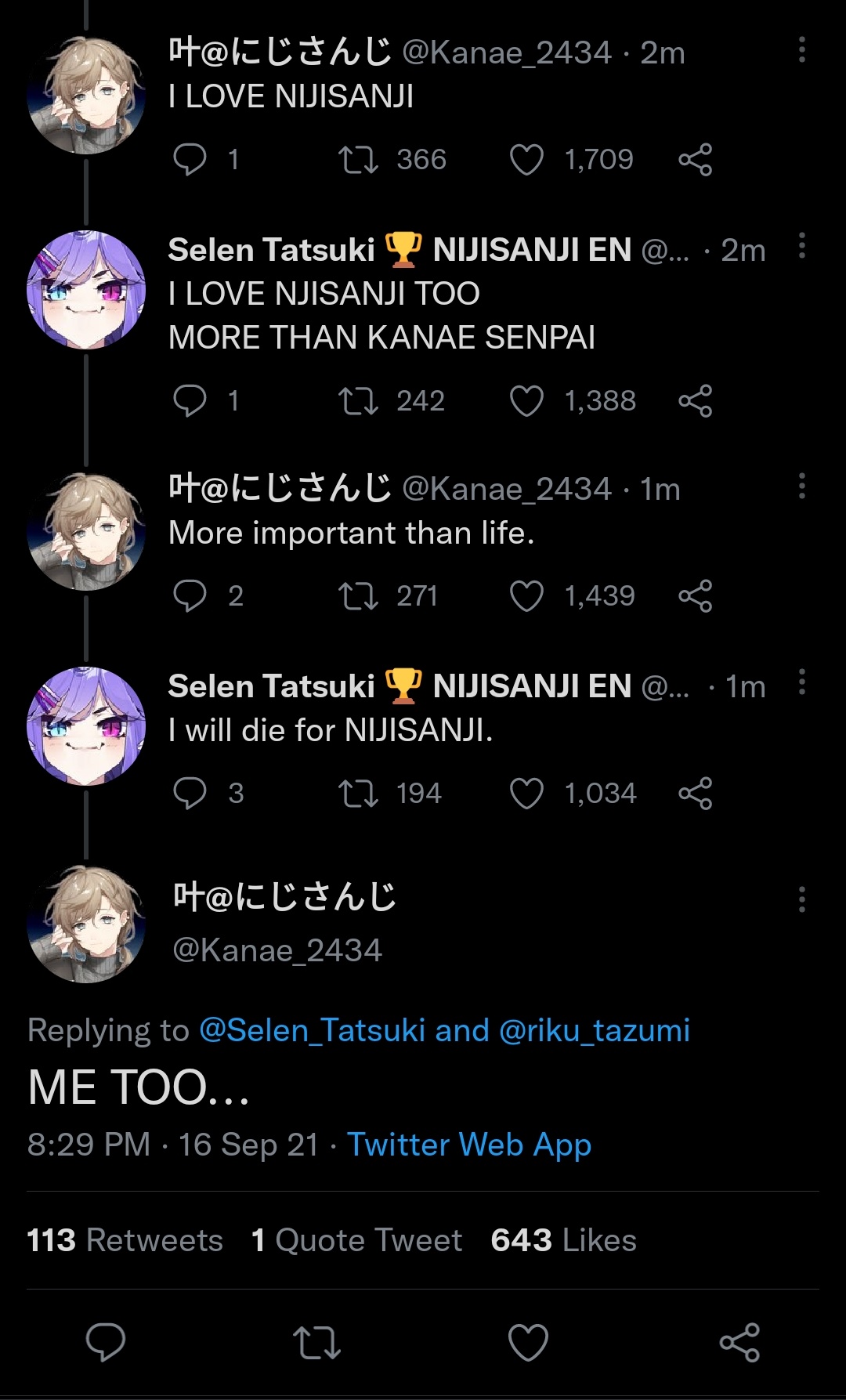Open Selen Tatsuki's avatar on "I will die" tweet
This screenshot has height=1400, width=846.
86,726
